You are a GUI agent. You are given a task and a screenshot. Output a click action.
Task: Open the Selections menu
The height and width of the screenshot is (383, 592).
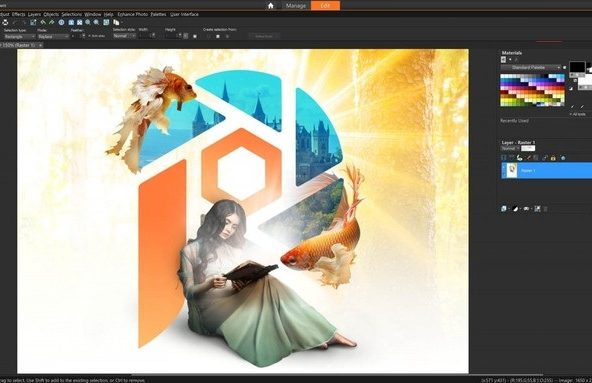click(72, 14)
